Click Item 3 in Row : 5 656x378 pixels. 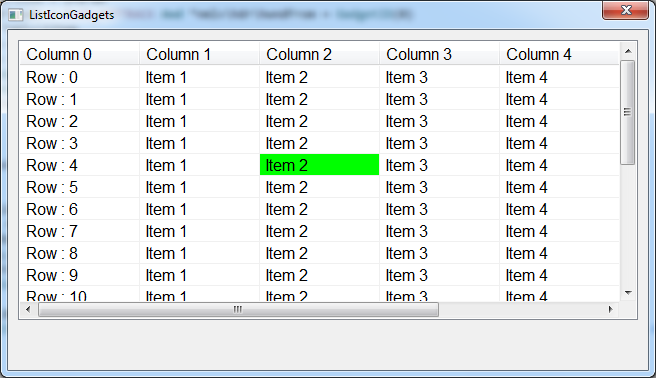coord(440,187)
